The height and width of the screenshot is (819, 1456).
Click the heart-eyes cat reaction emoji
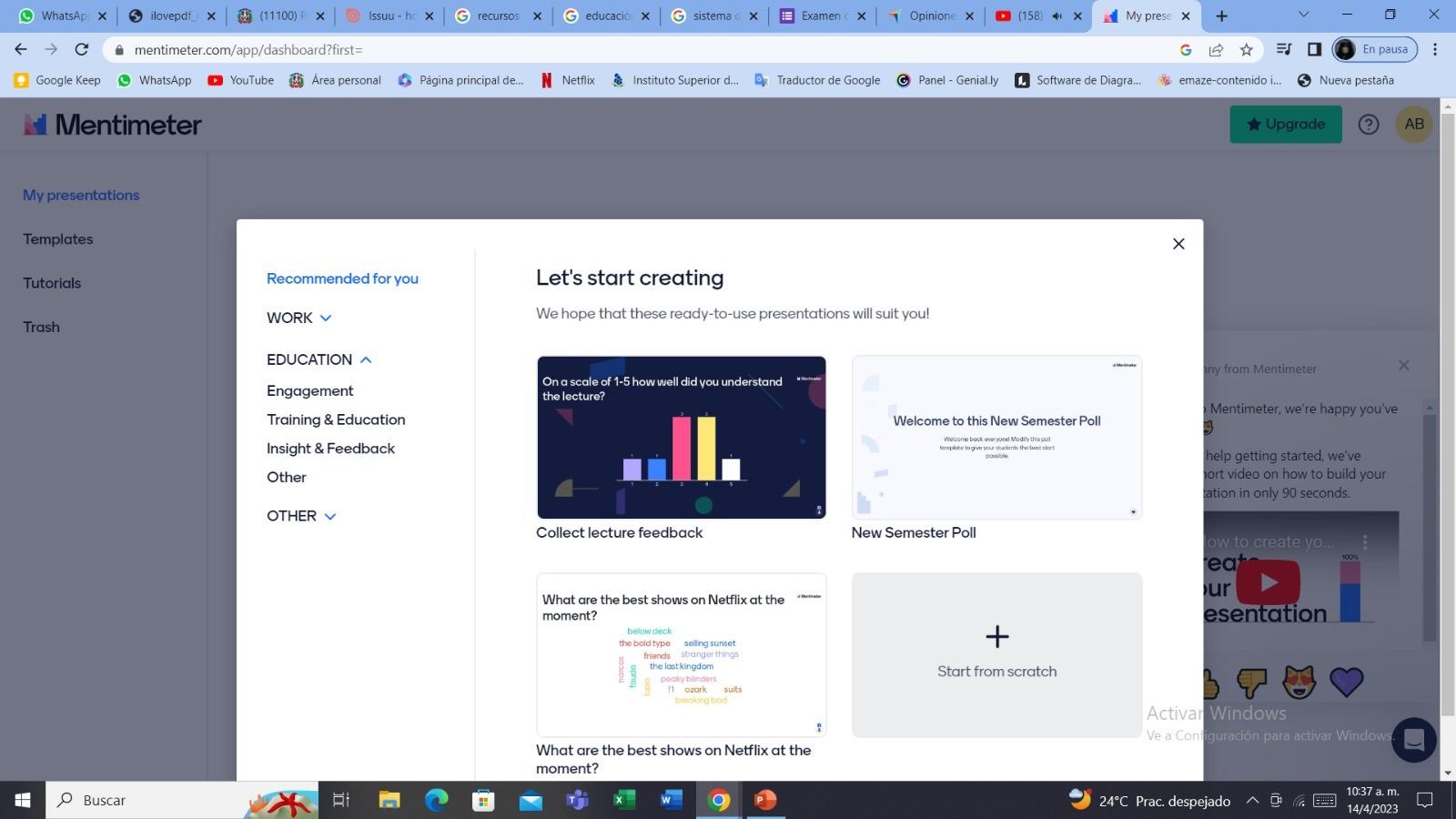1299,682
